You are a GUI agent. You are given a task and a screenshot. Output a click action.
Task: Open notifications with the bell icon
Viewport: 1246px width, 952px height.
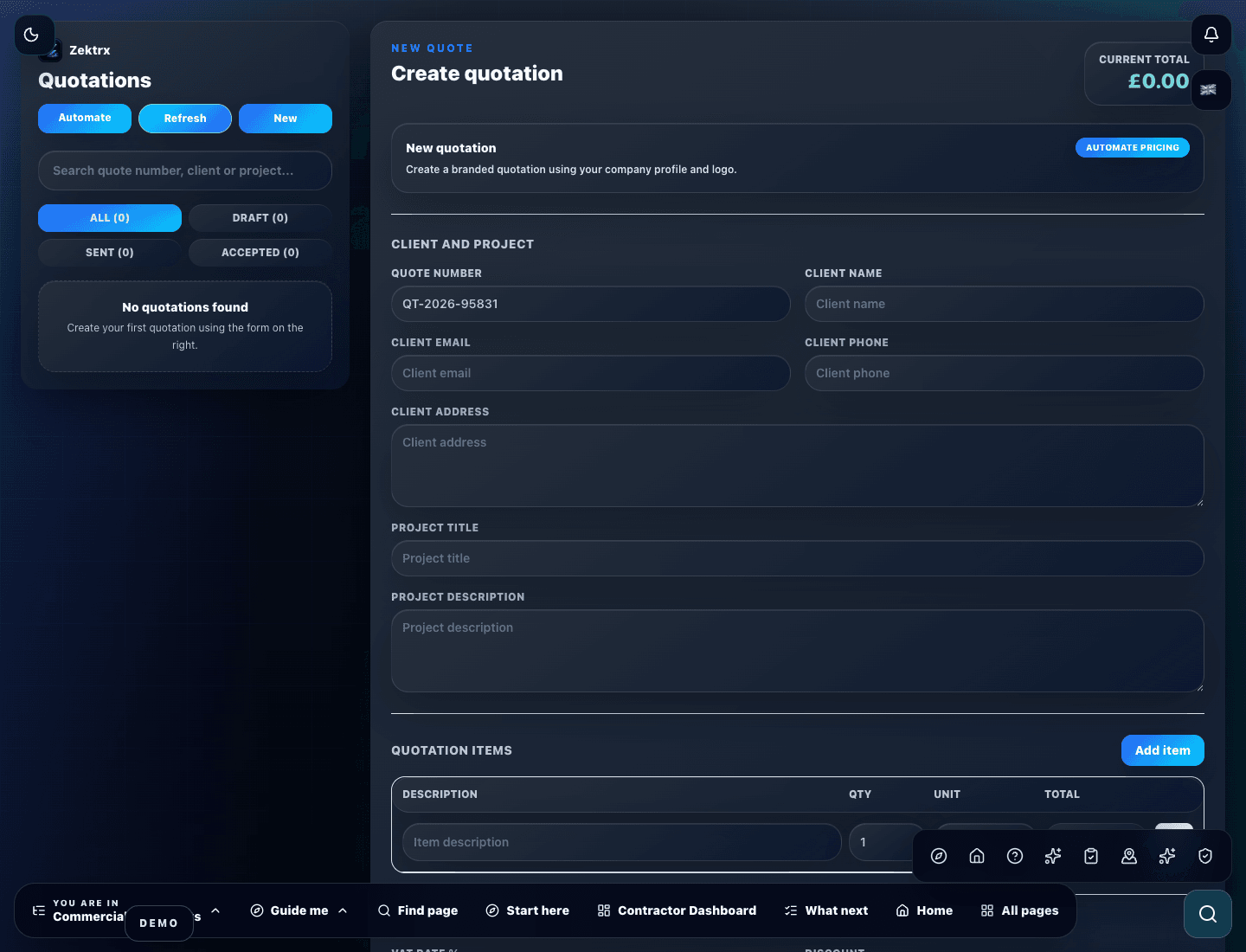pos(1211,35)
